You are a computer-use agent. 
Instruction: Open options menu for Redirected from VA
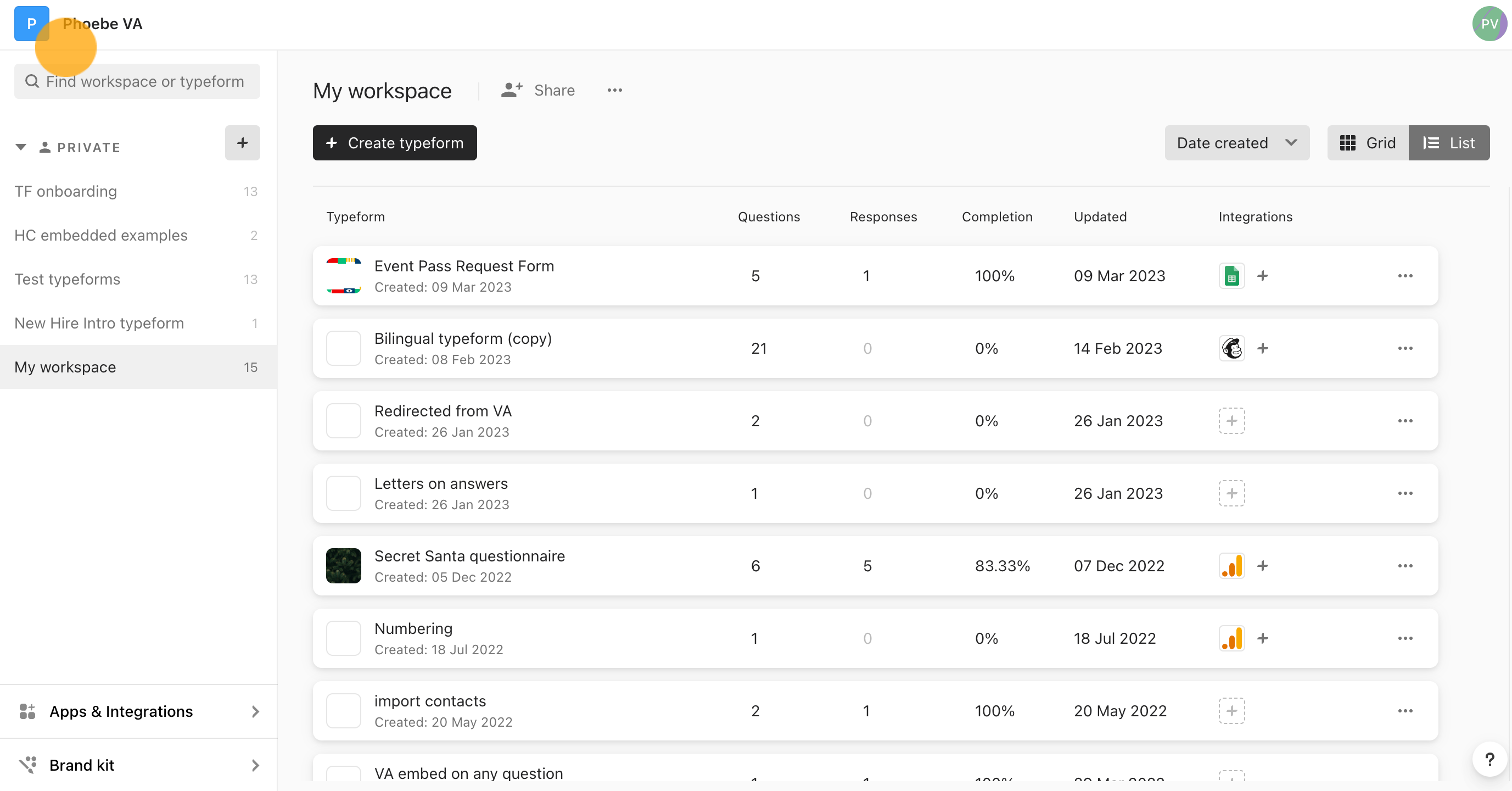tap(1404, 421)
